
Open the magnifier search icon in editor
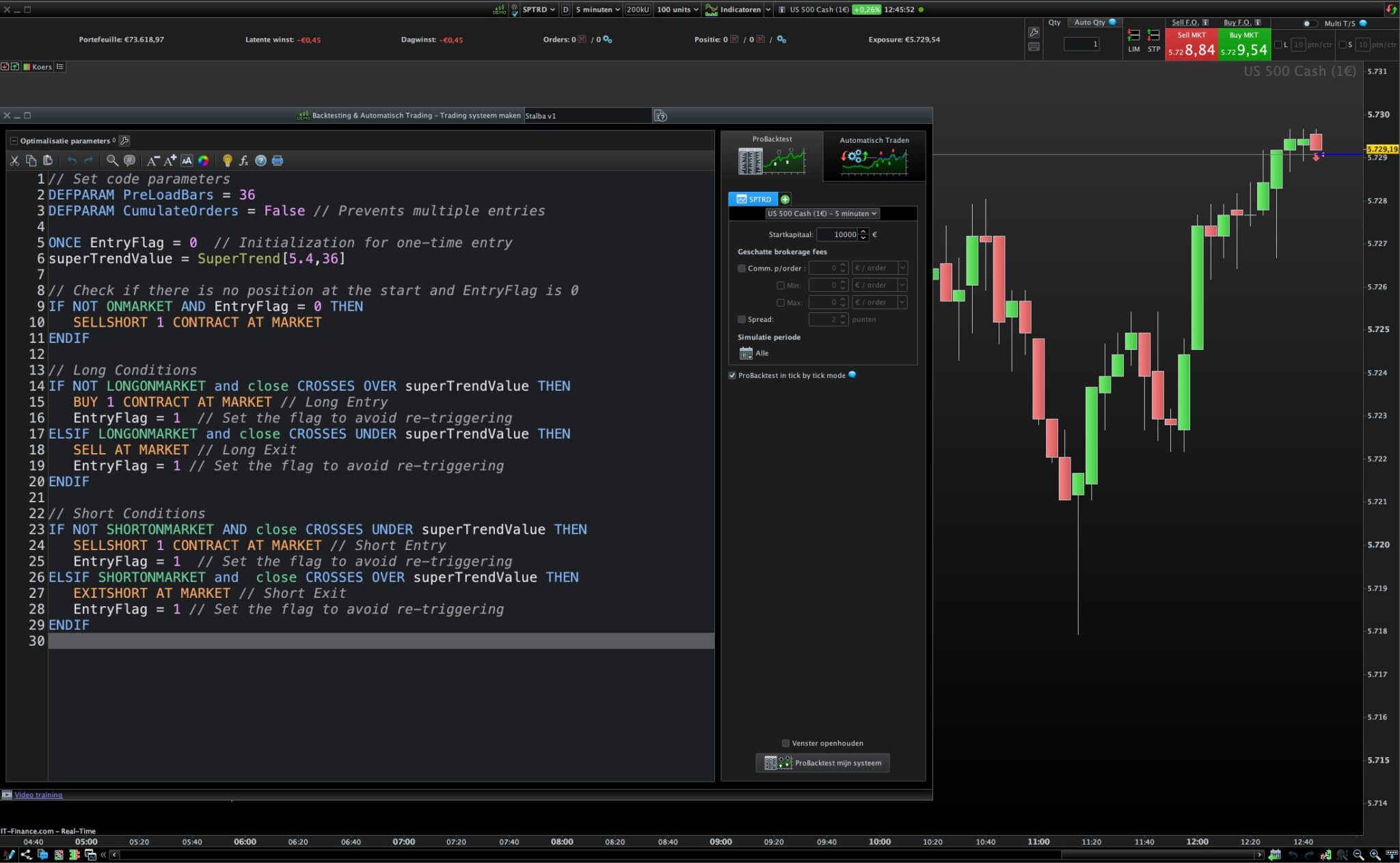(112, 161)
